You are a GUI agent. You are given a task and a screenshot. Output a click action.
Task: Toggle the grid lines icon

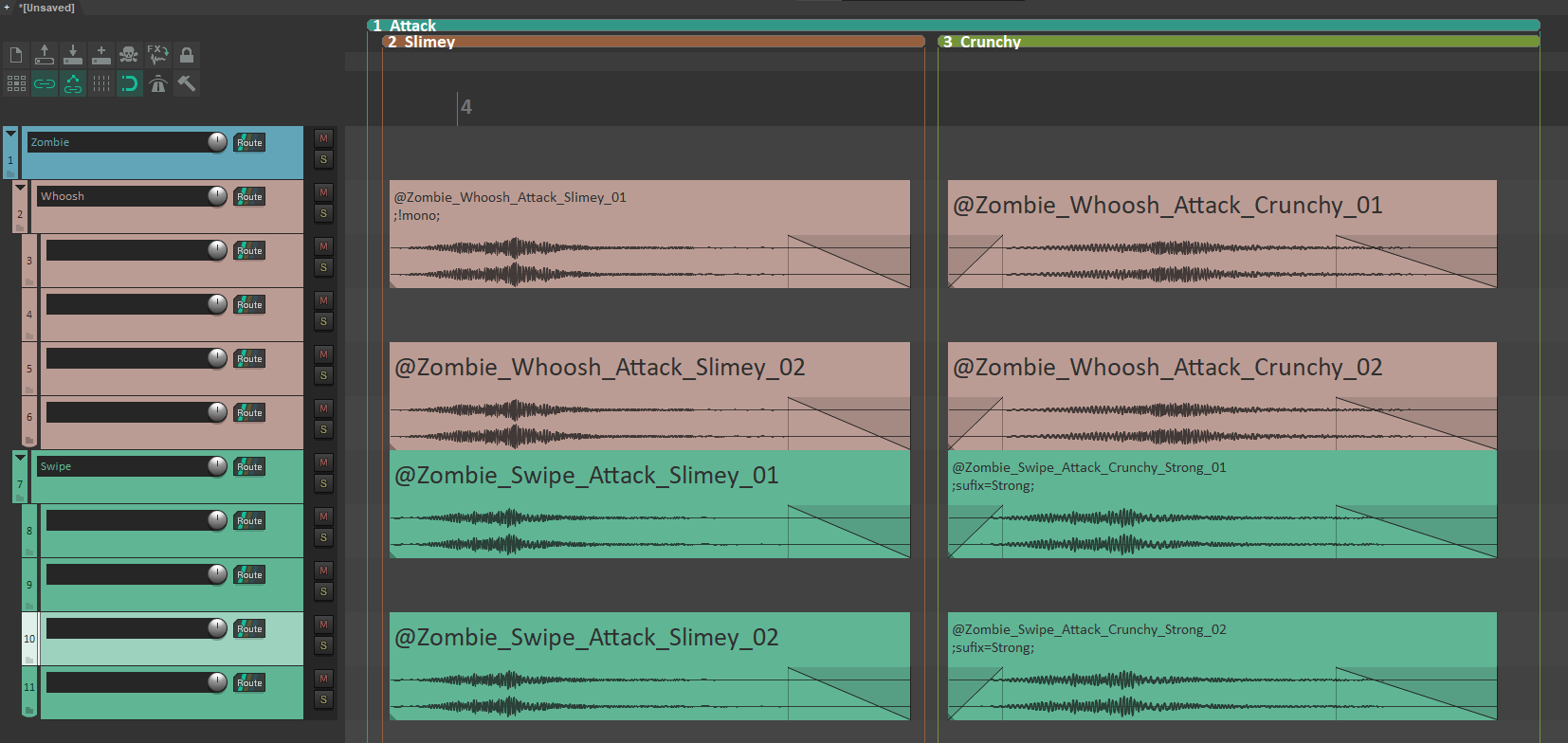point(101,83)
